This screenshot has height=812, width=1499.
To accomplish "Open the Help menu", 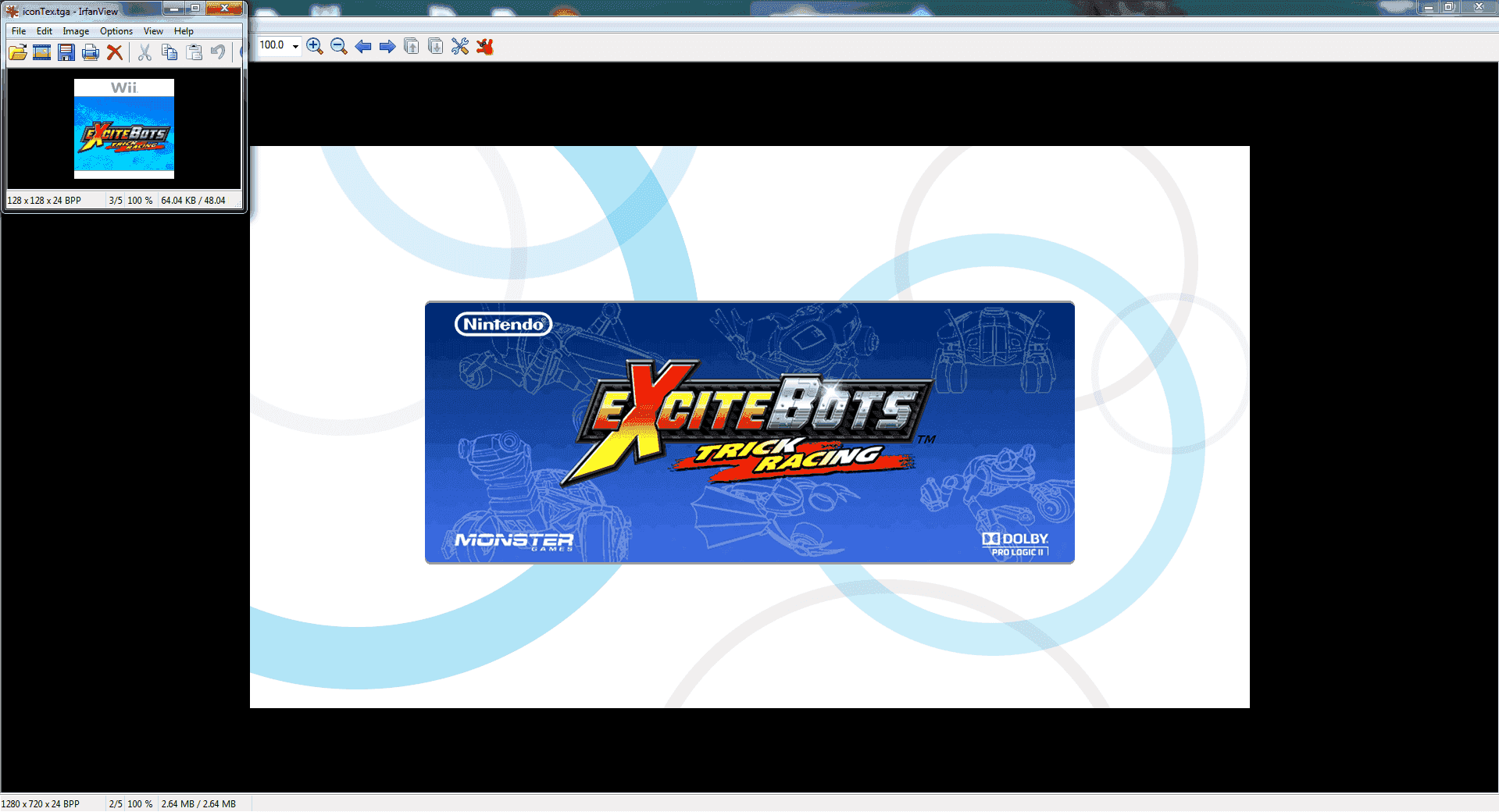I will point(184,31).
